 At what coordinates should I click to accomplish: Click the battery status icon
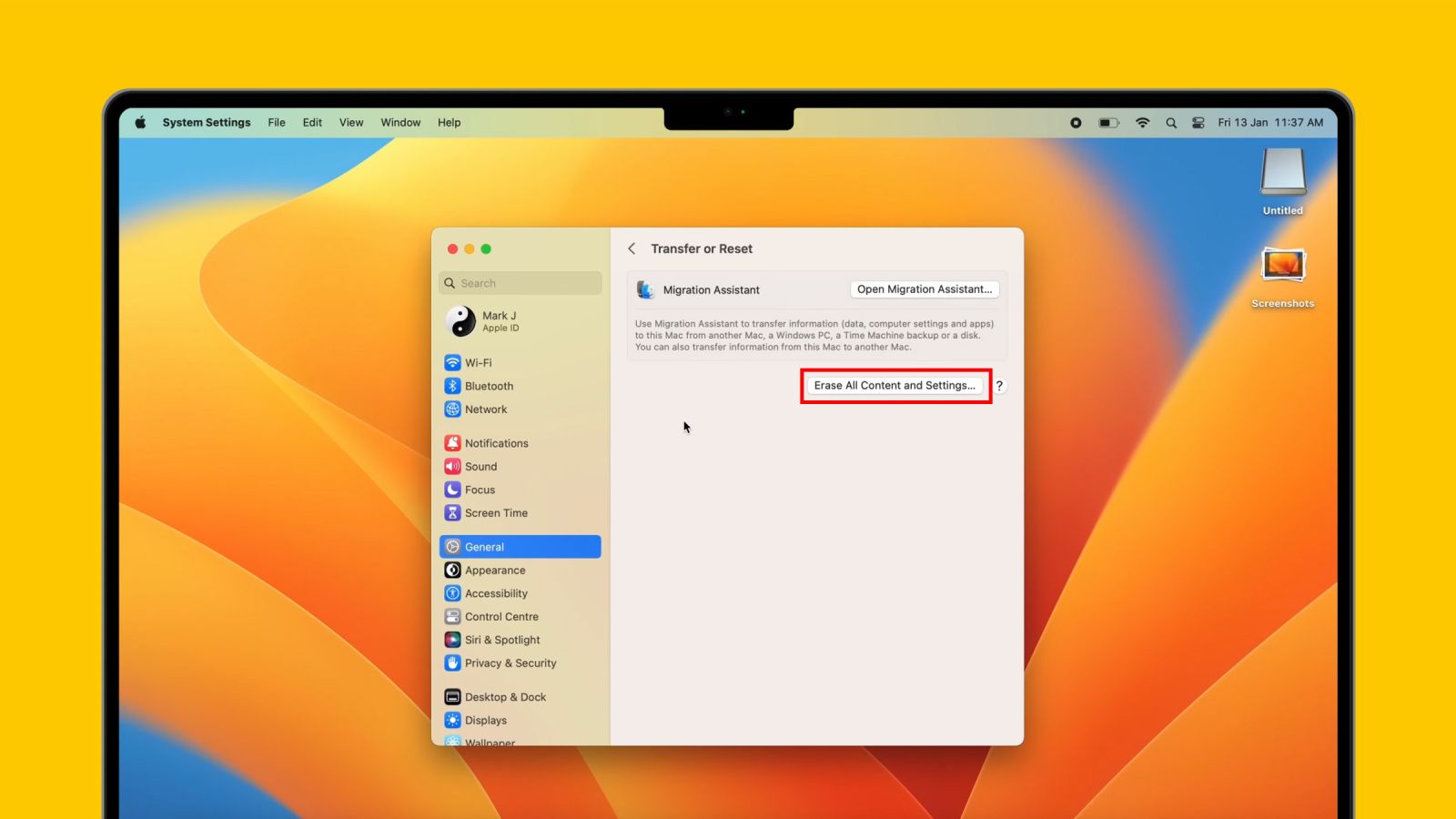point(1108,123)
